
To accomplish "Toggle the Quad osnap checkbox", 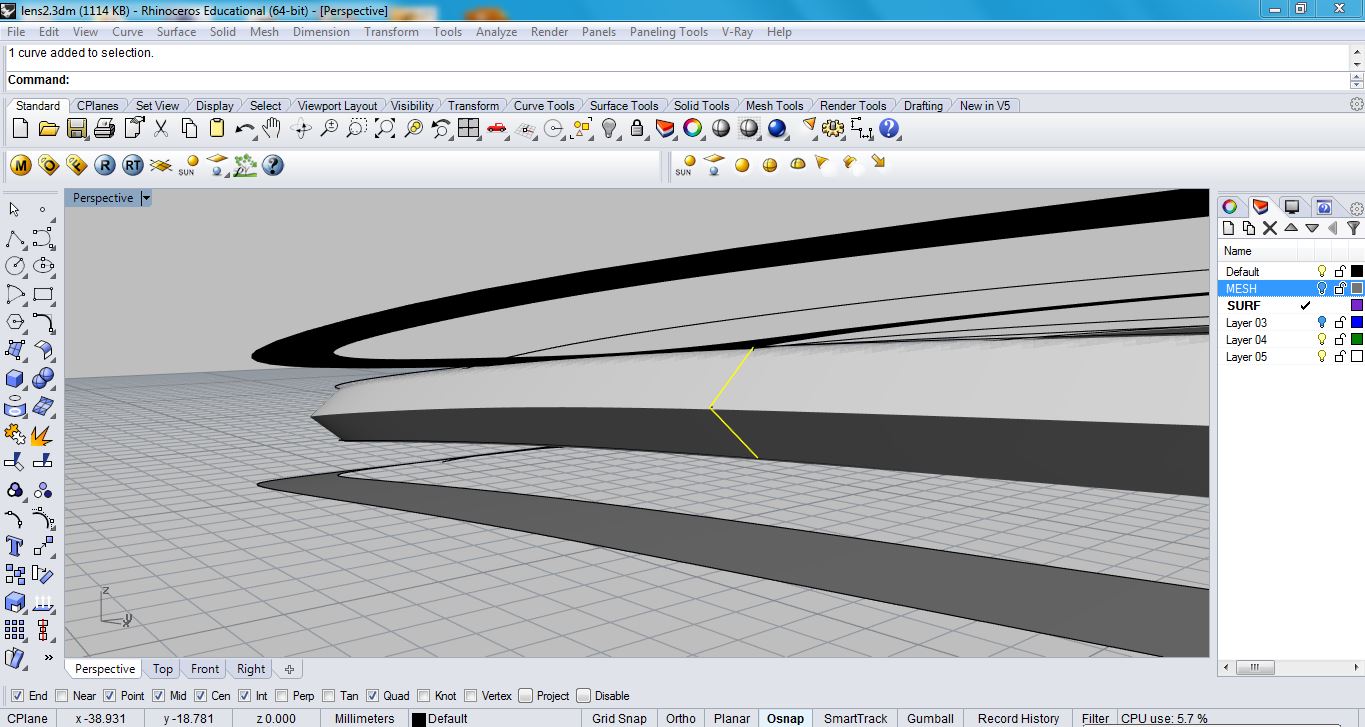I will pyautogui.click(x=372, y=696).
